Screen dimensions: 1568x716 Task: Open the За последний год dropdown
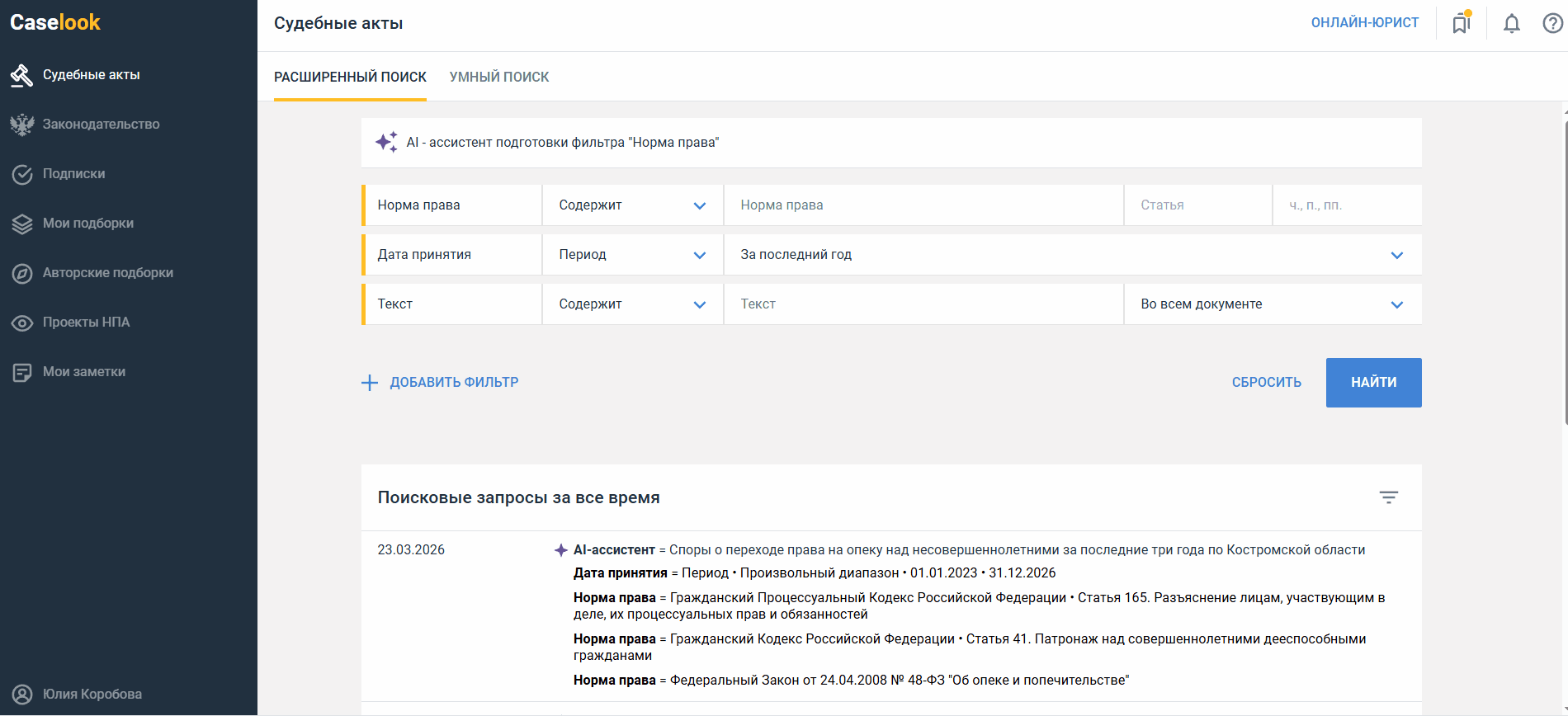pyautogui.click(x=1071, y=255)
